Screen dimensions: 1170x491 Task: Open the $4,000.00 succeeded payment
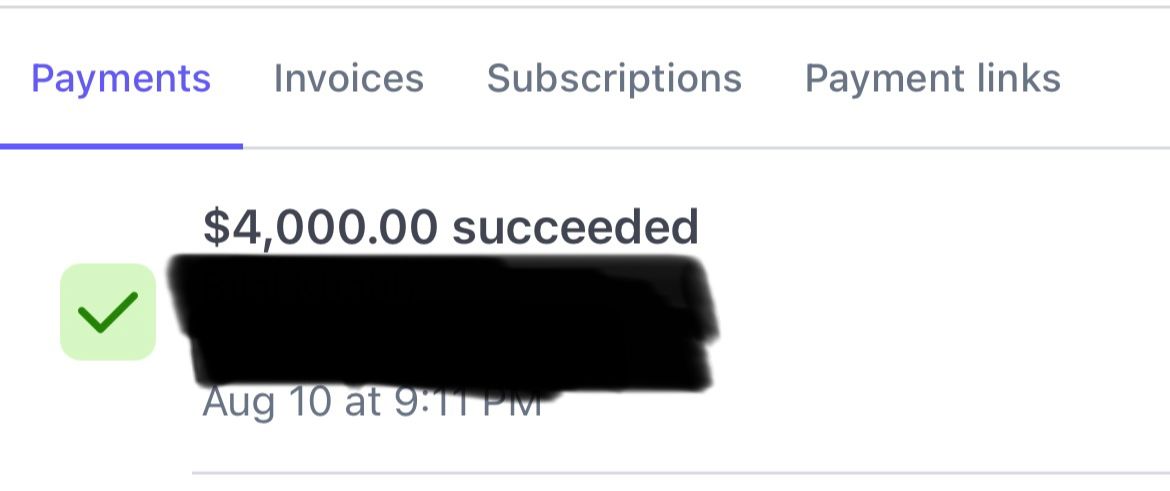(450, 228)
